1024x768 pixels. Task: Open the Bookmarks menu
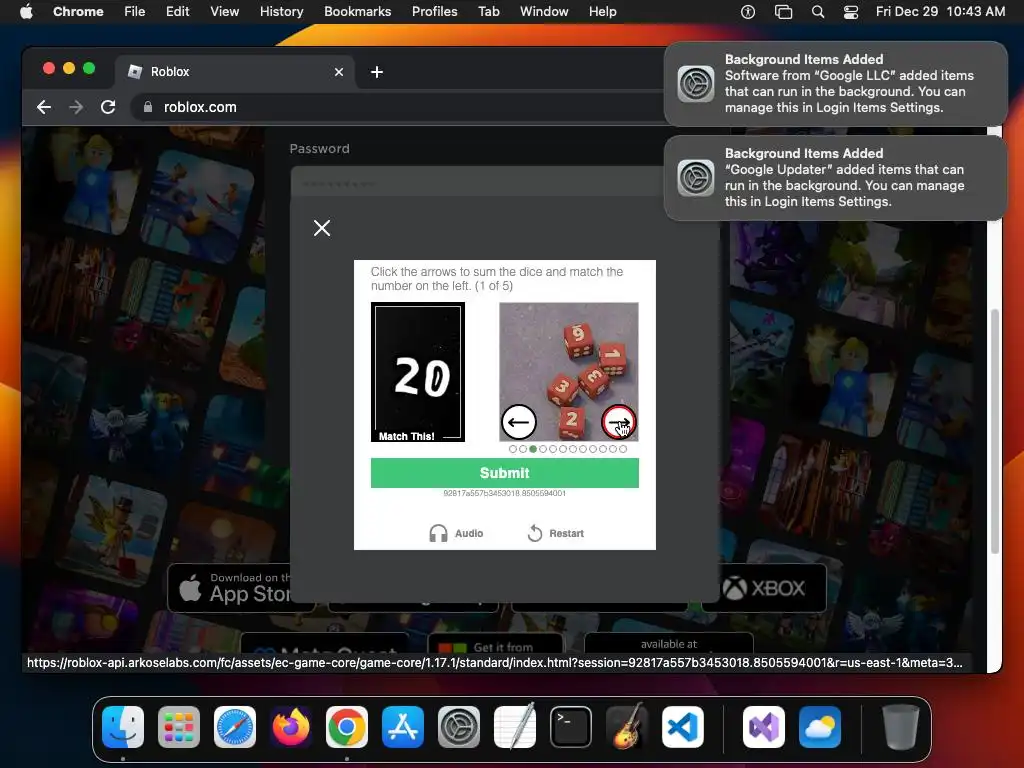click(358, 11)
